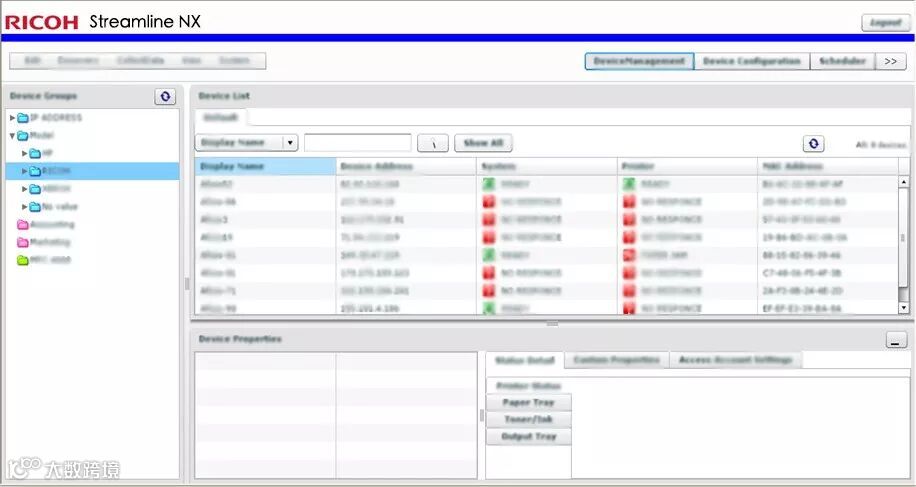Open the Custom Properties tab
This screenshot has height=487, width=916.
click(617, 360)
